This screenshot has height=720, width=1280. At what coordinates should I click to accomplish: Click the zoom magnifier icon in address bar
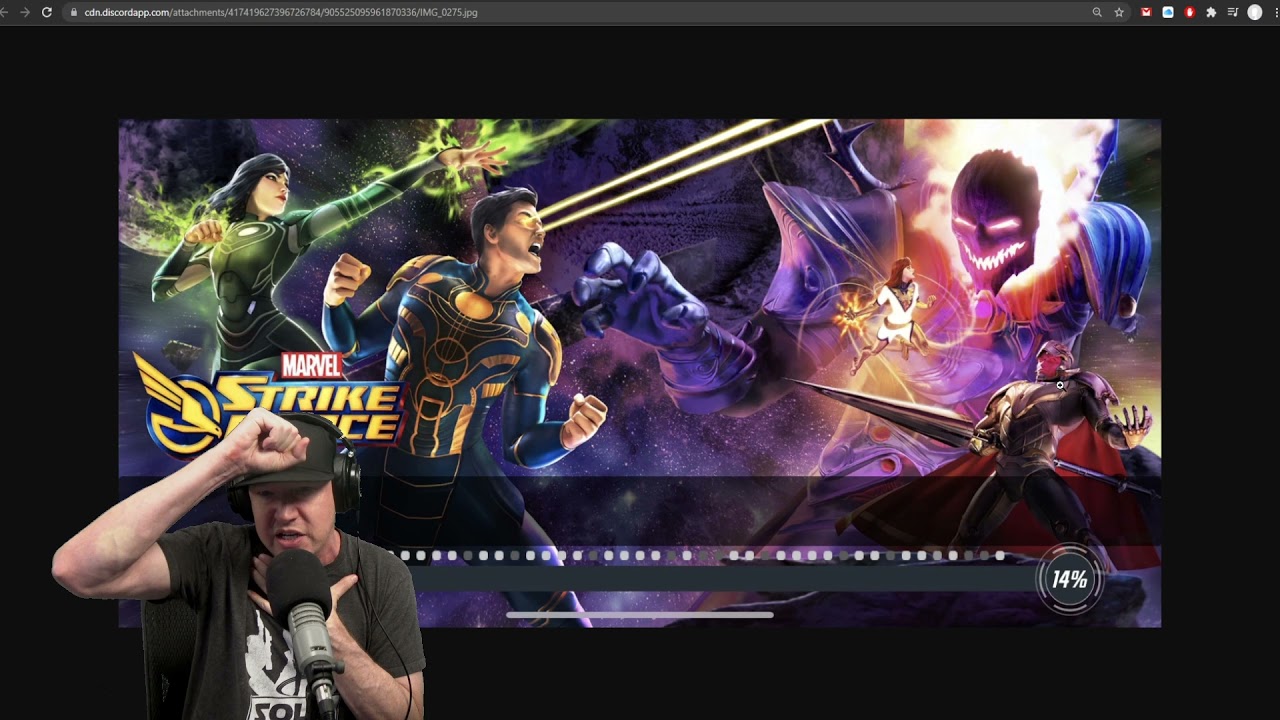[1097, 12]
